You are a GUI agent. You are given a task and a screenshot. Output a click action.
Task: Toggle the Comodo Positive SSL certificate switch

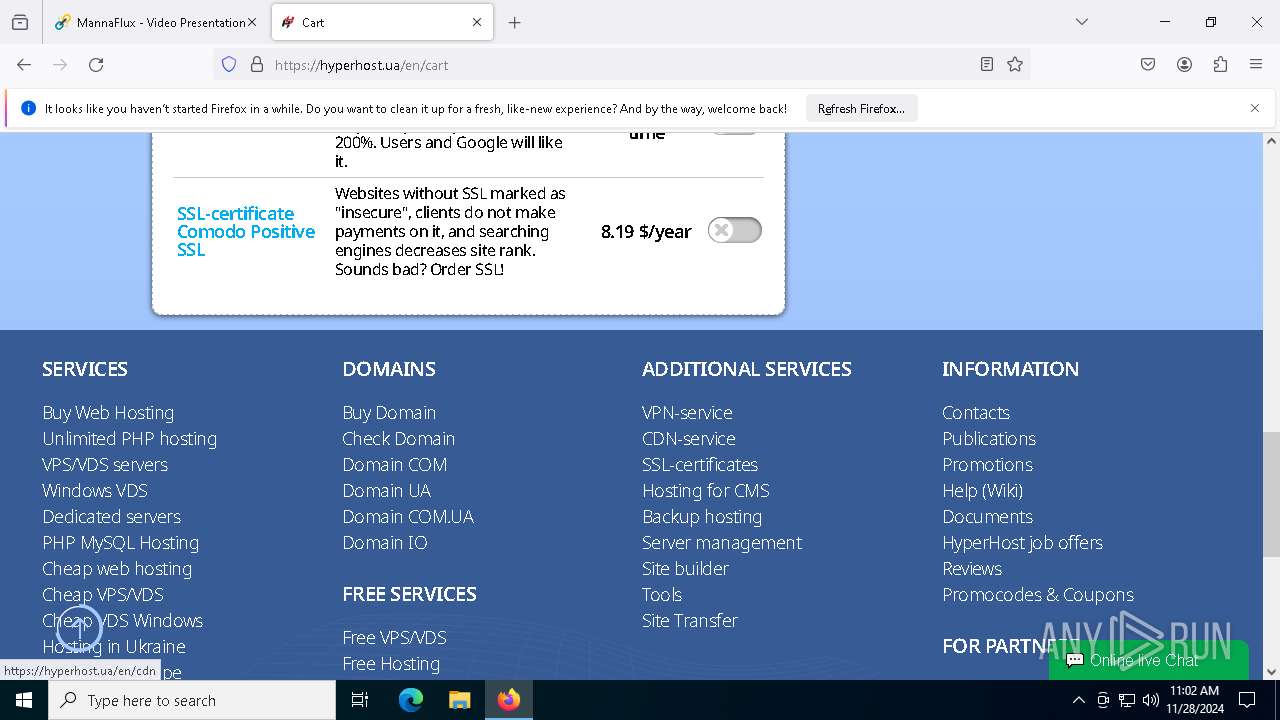[x=735, y=230]
